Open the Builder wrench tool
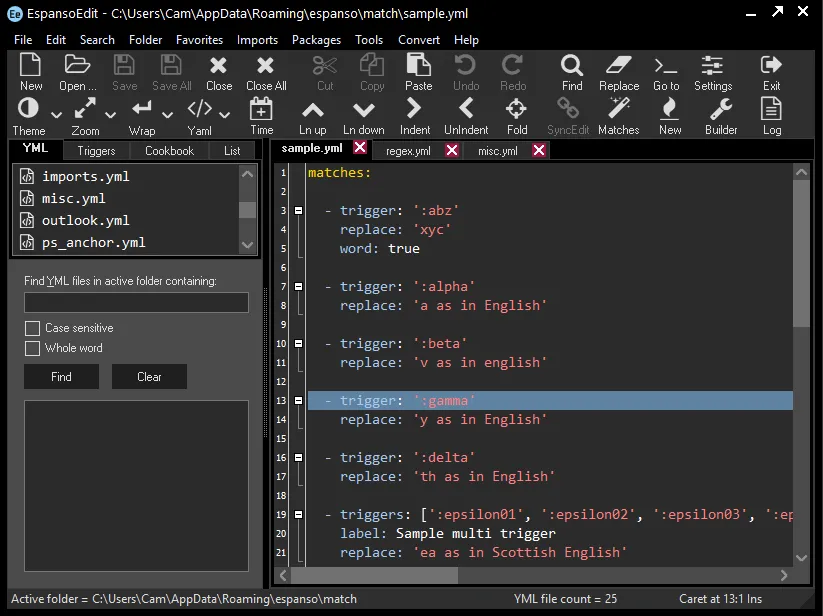The width and height of the screenshot is (823, 616). [x=721, y=116]
